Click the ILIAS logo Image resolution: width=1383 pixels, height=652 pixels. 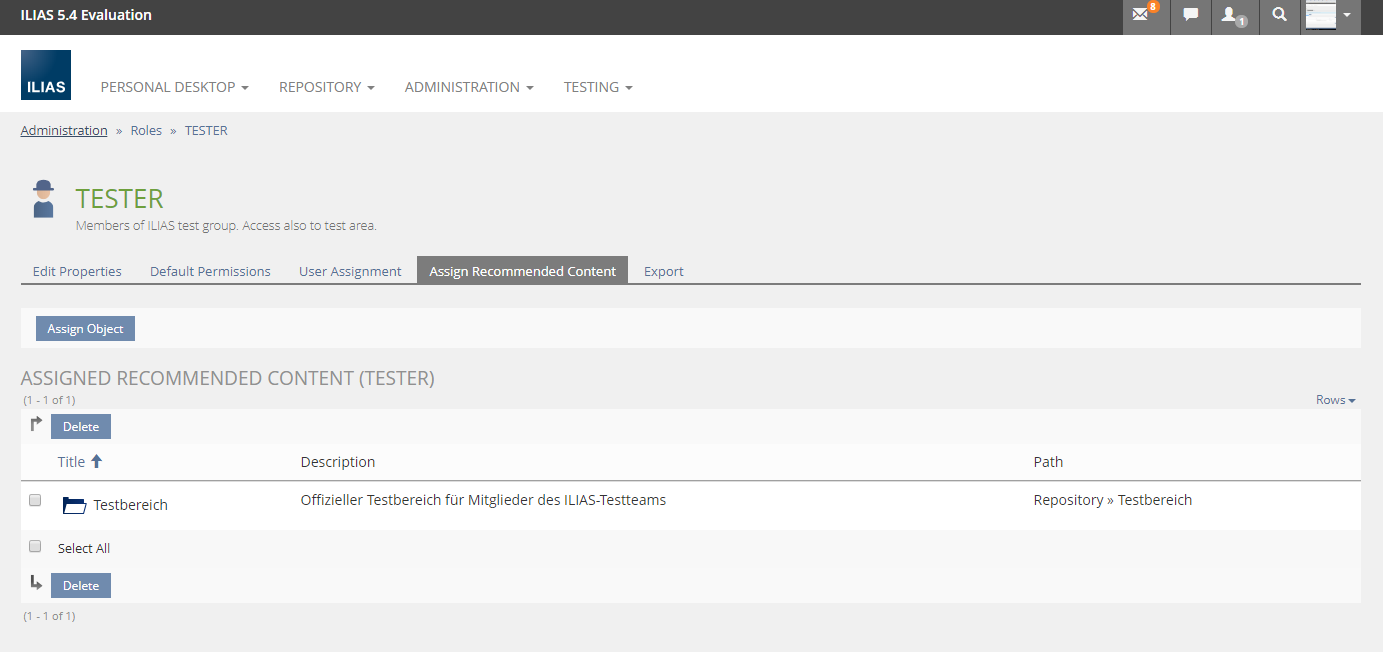pyautogui.click(x=46, y=75)
